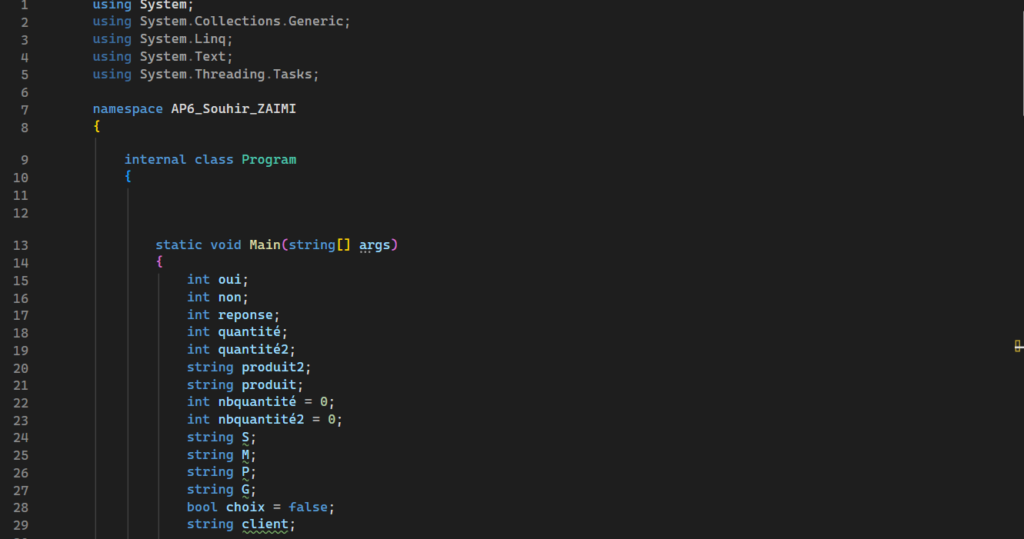The height and width of the screenshot is (539, 1024).
Task: Click the opening brace under Main method
Action: pyautogui.click(x=159, y=262)
